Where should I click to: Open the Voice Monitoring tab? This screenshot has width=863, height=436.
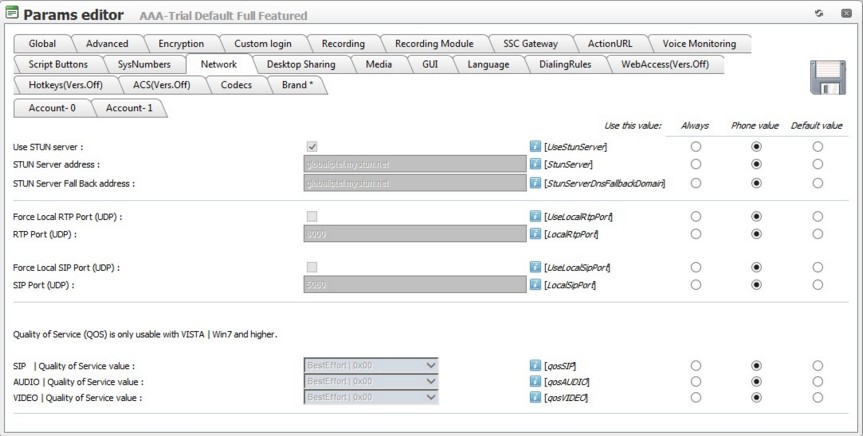point(698,44)
